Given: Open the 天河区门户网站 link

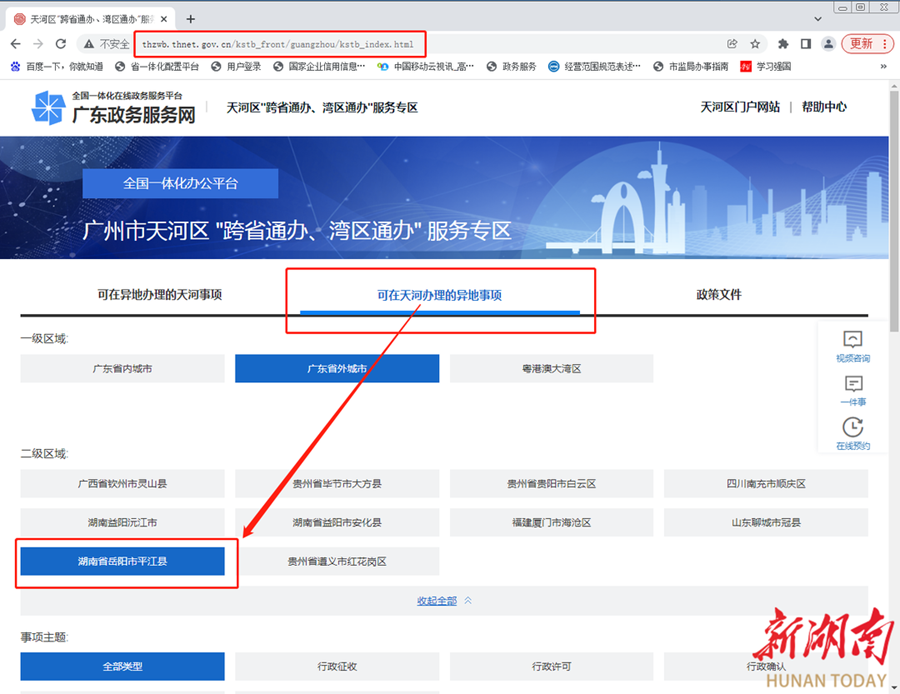Looking at the screenshot, I should pos(740,107).
